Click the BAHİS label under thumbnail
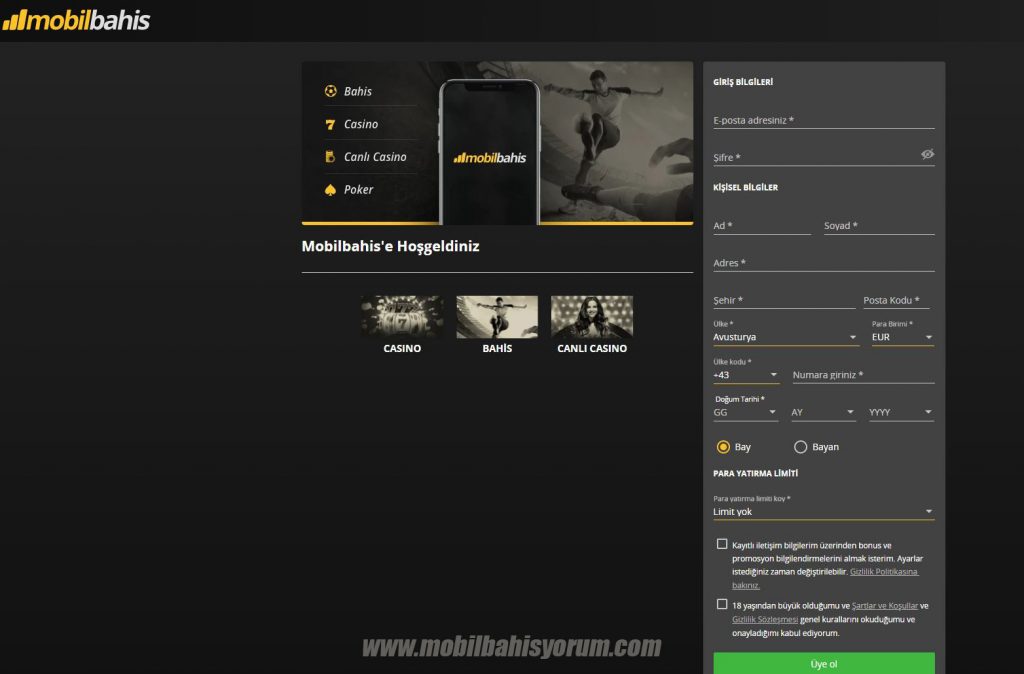1024x674 pixels. pyautogui.click(x=497, y=348)
